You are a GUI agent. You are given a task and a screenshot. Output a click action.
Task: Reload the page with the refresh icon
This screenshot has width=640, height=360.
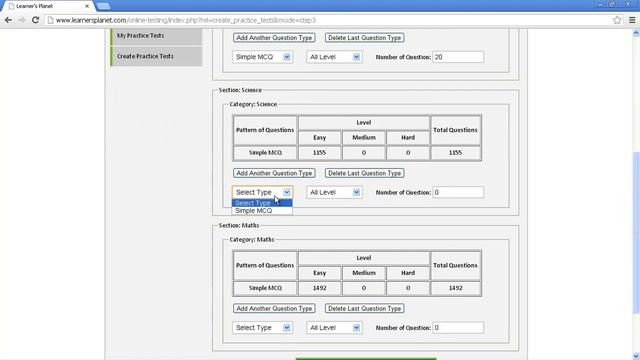coord(35,20)
